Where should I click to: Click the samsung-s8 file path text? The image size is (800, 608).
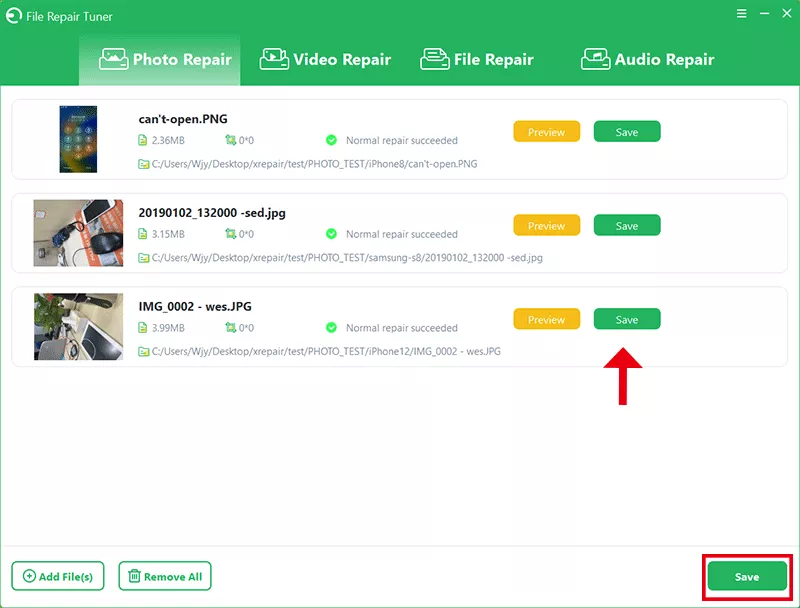[347, 258]
